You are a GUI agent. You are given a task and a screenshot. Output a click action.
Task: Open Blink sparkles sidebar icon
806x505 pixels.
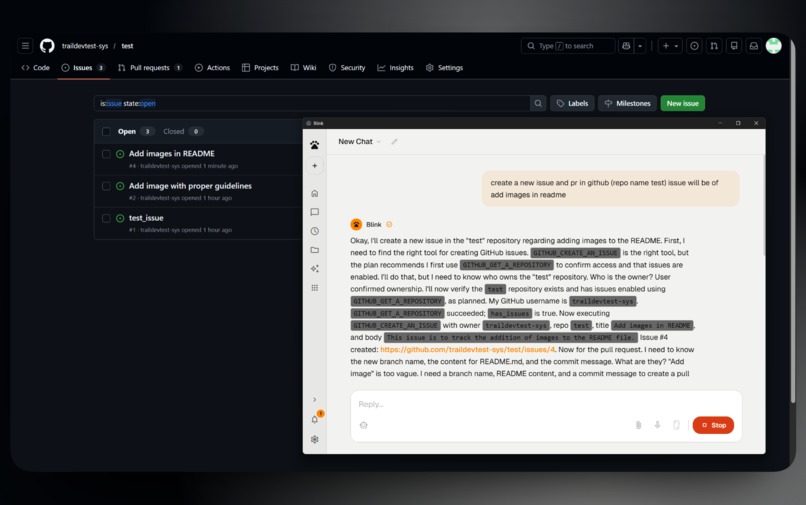click(315, 268)
